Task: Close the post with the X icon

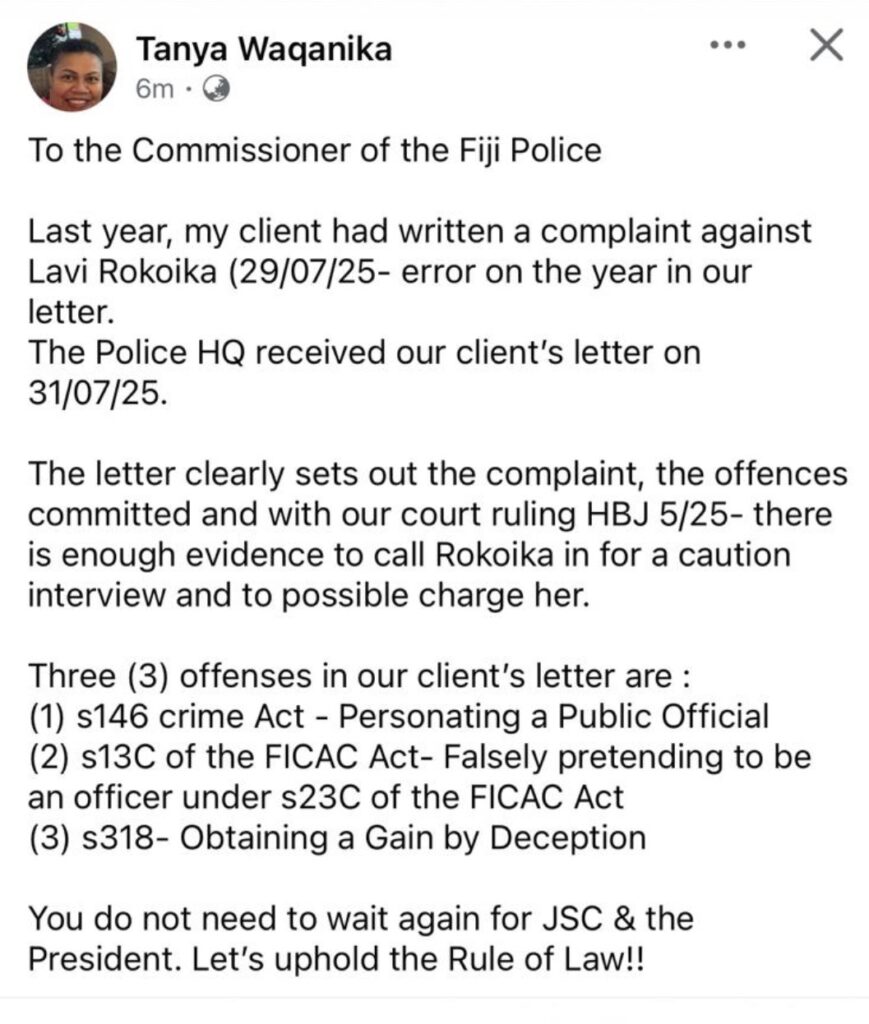Action: coord(826,46)
